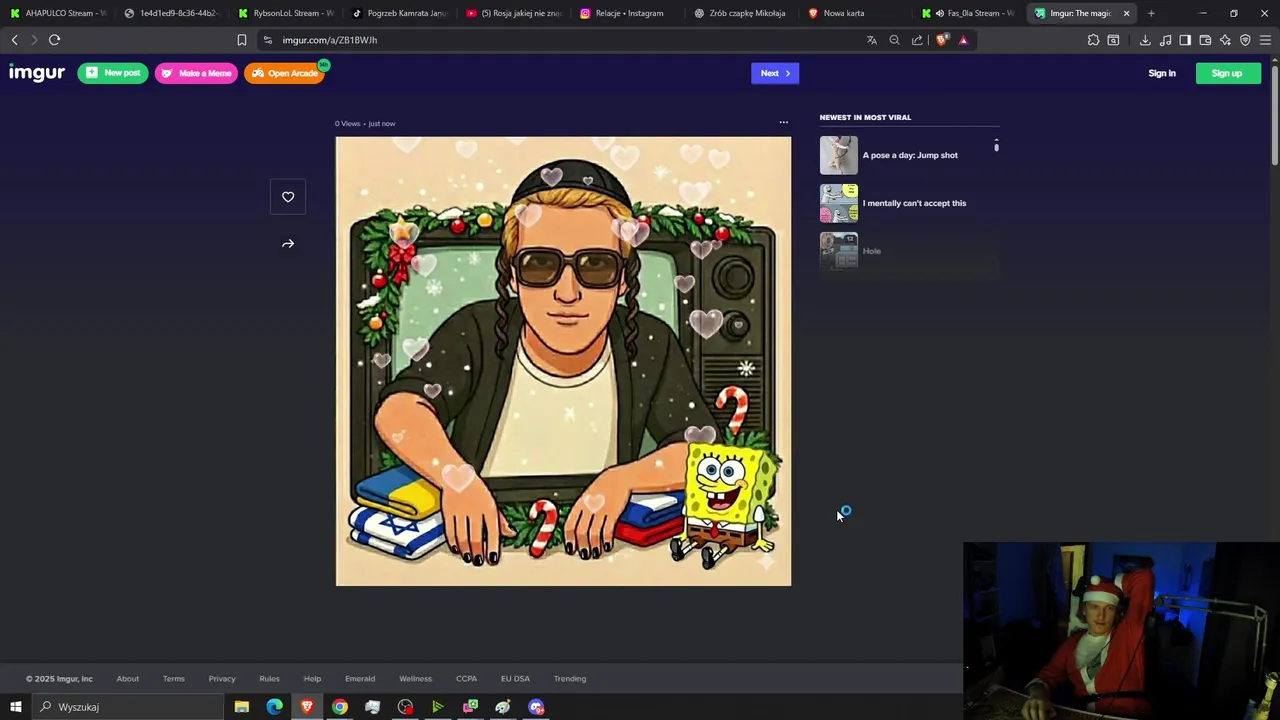
Task: Bookmark this page with the bookmark icon
Action: tap(241, 40)
